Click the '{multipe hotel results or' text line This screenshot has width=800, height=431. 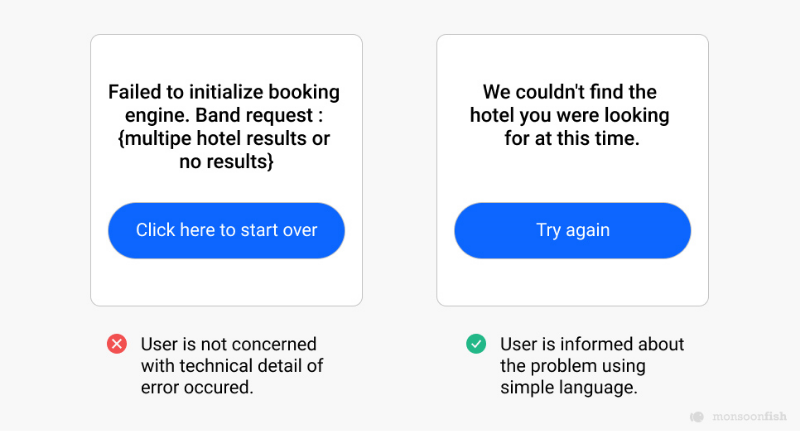[224, 139]
